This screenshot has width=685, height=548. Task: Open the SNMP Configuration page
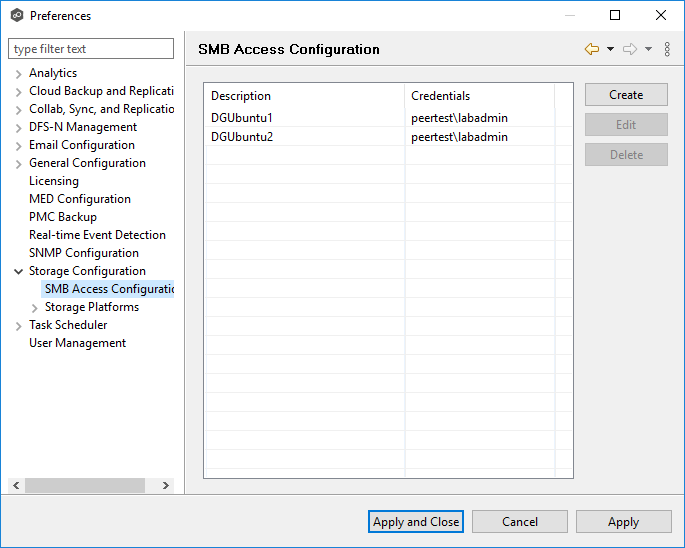pyautogui.click(x=84, y=253)
